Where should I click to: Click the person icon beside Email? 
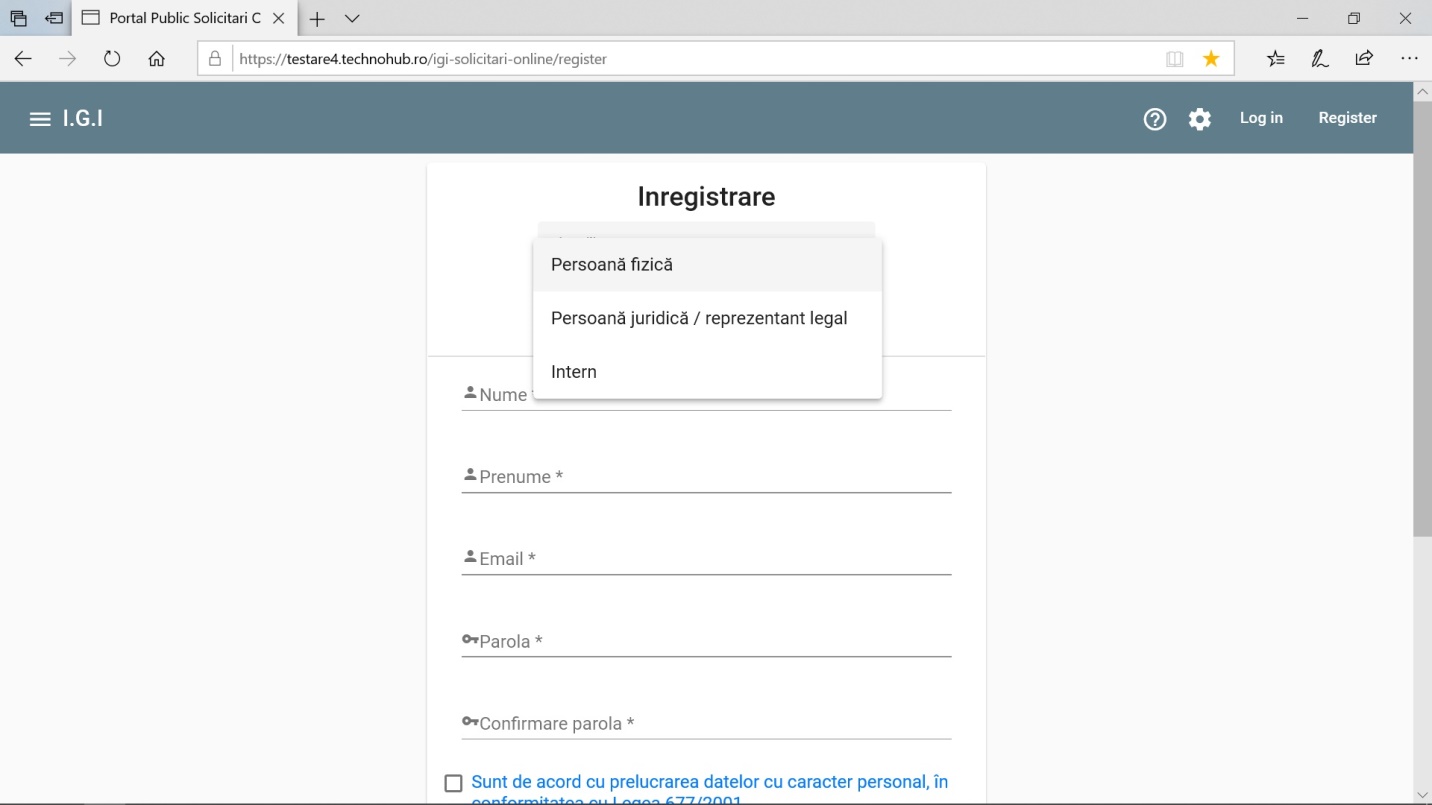coord(470,556)
